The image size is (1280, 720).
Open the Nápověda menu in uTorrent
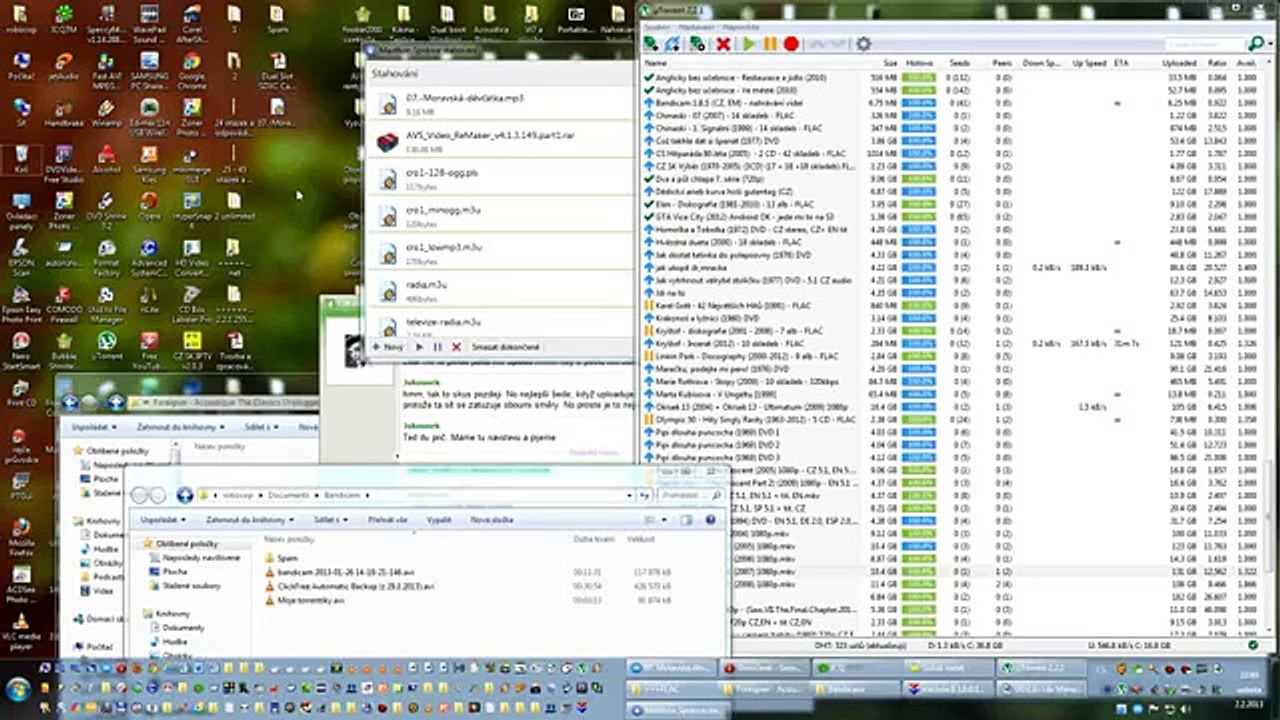740,26
